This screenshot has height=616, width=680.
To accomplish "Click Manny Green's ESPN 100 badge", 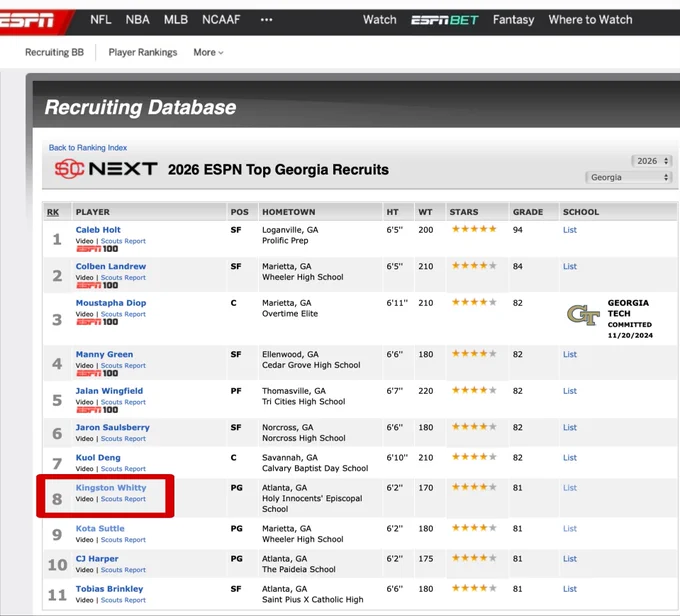I will (97, 373).
